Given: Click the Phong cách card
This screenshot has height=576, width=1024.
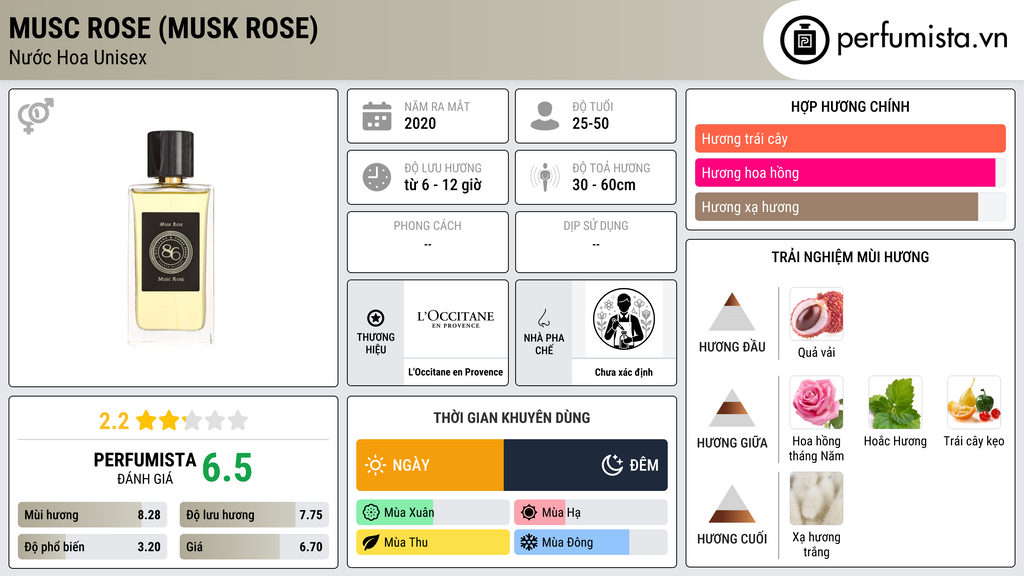Looking at the screenshot, I should click(x=428, y=242).
